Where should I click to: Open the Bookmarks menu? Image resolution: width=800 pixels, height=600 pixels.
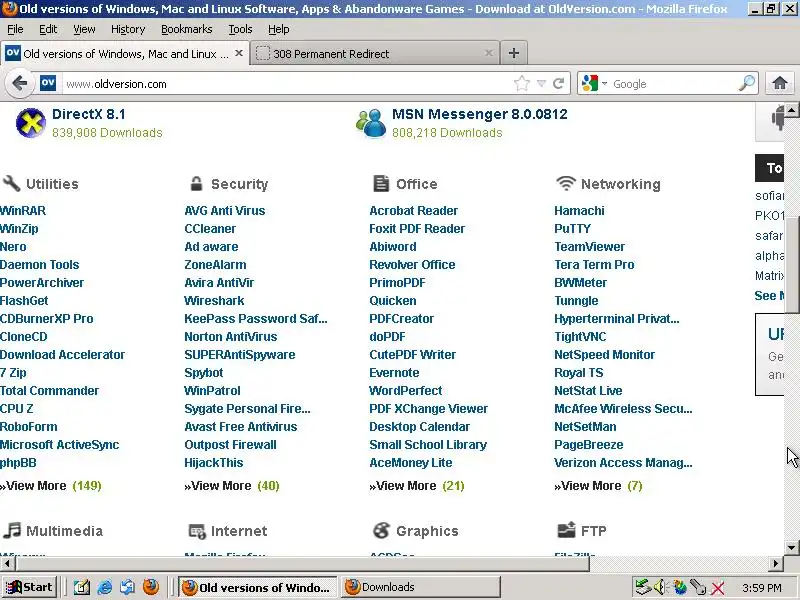[x=187, y=30]
